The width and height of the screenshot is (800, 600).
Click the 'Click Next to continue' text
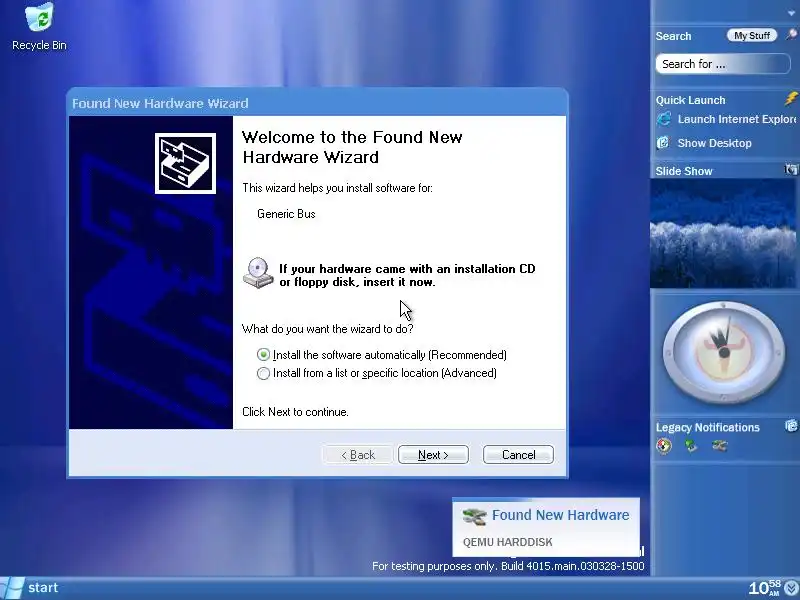coord(295,412)
